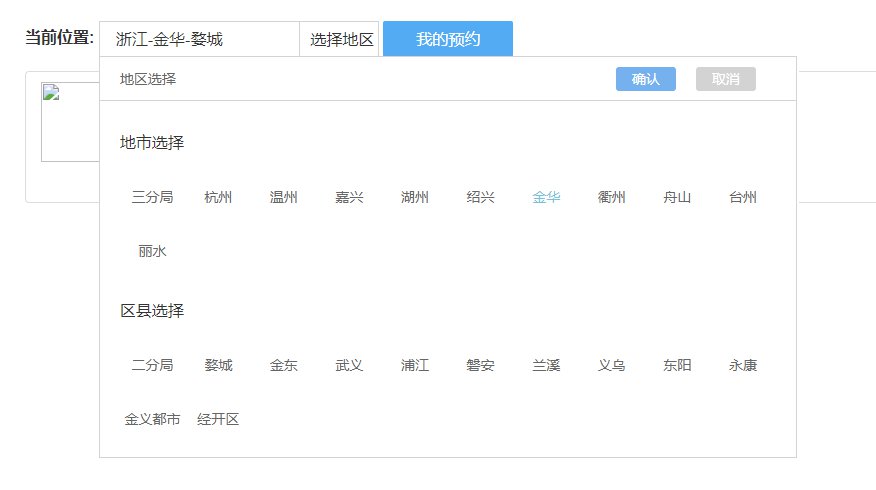Pick 义乌 from the district list
The image size is (876, 490).
pyautogui.click(x=612, y=365)
